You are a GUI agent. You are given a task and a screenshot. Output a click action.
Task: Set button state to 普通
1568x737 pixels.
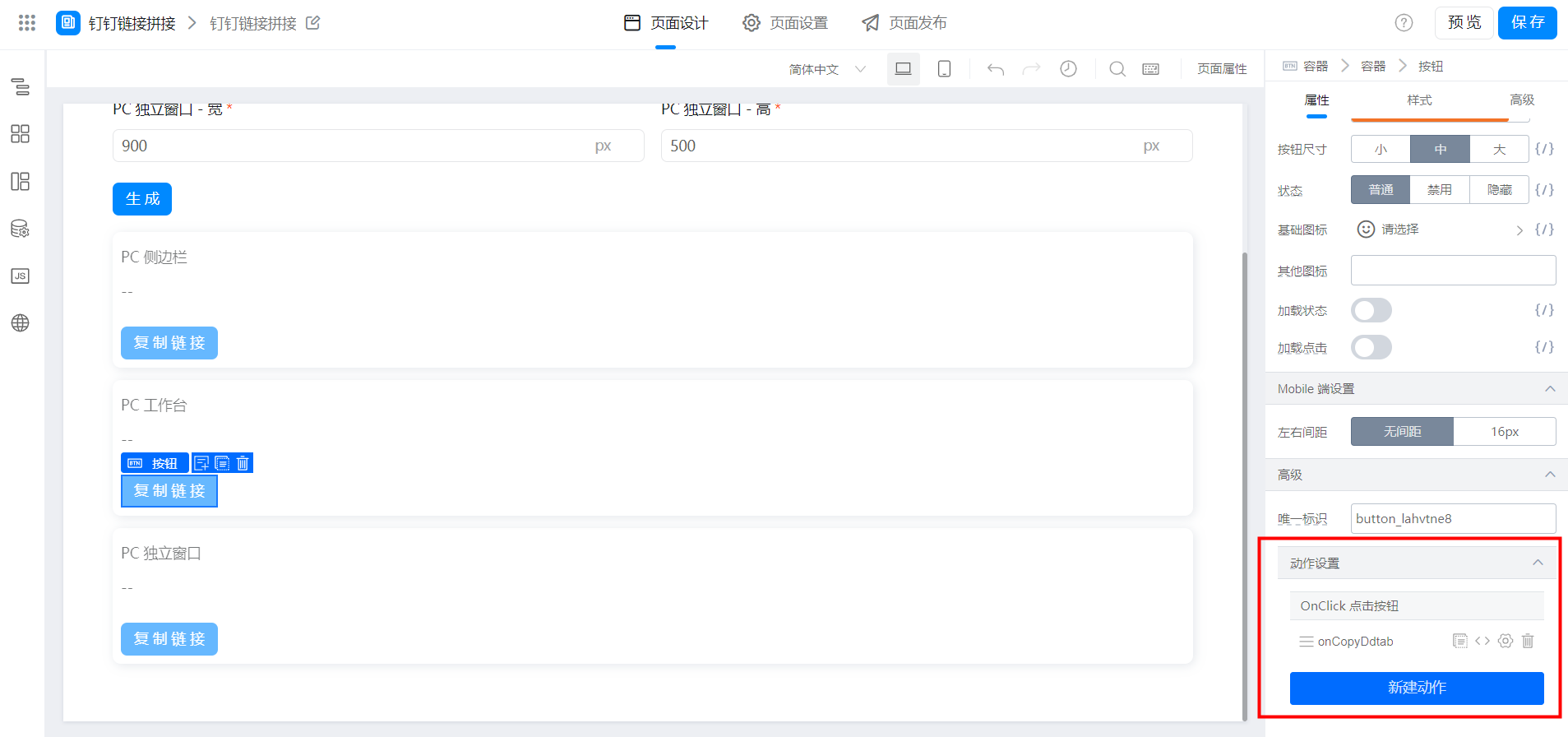coord(1381,189)
